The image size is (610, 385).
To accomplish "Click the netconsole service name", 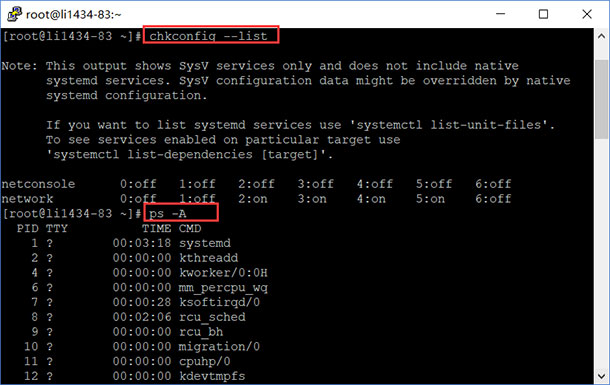I will click(38, 184).
